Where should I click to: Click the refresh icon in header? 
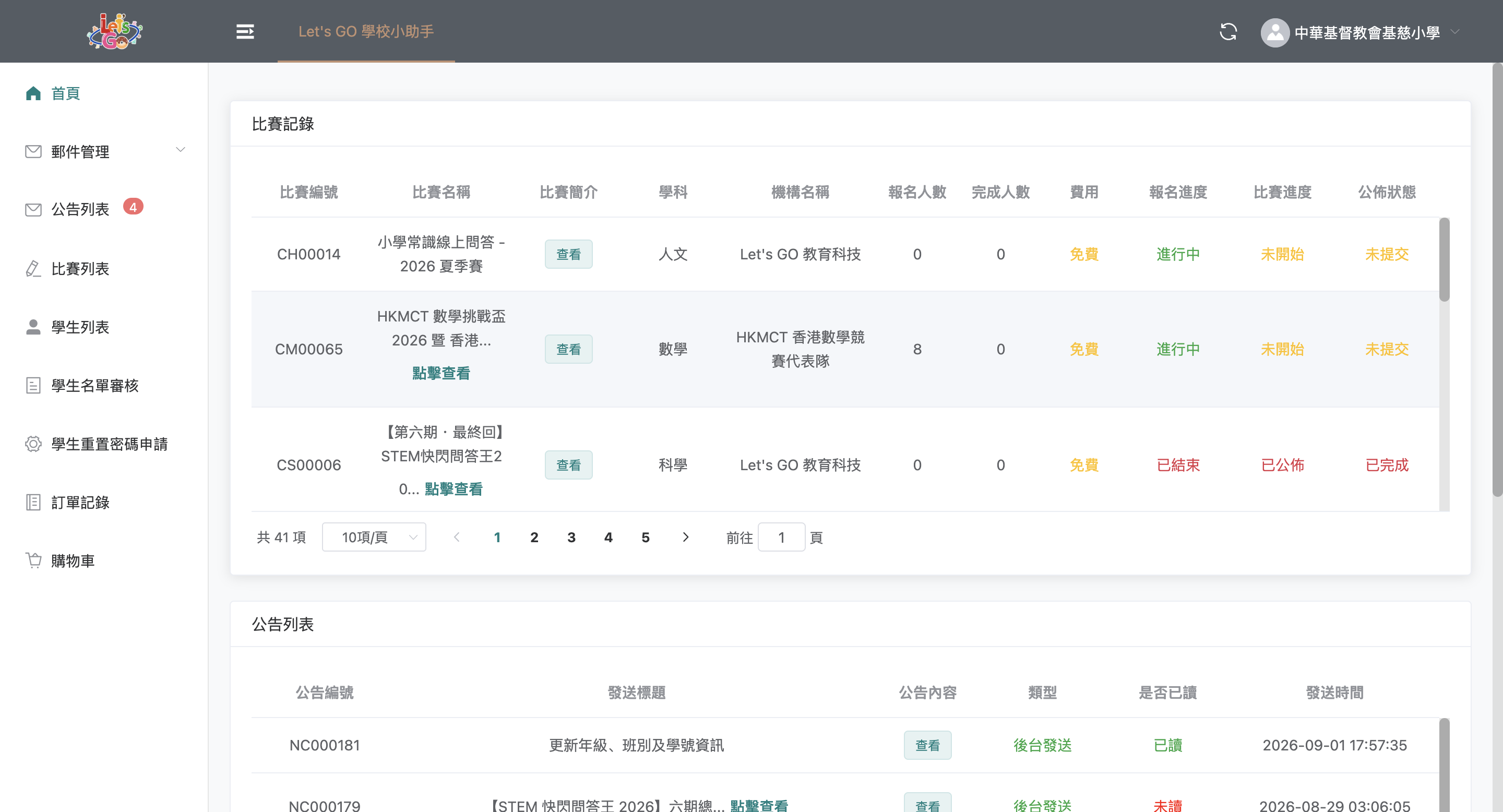coord(1228,31)
